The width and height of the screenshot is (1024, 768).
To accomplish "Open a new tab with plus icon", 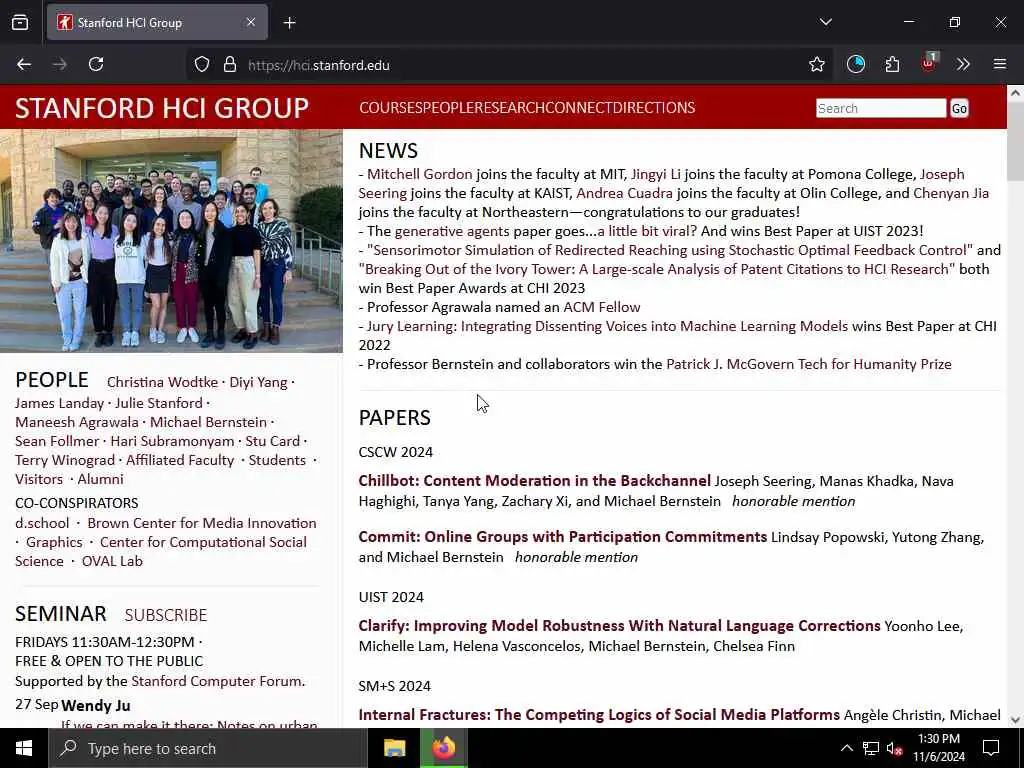I will 290,23.
